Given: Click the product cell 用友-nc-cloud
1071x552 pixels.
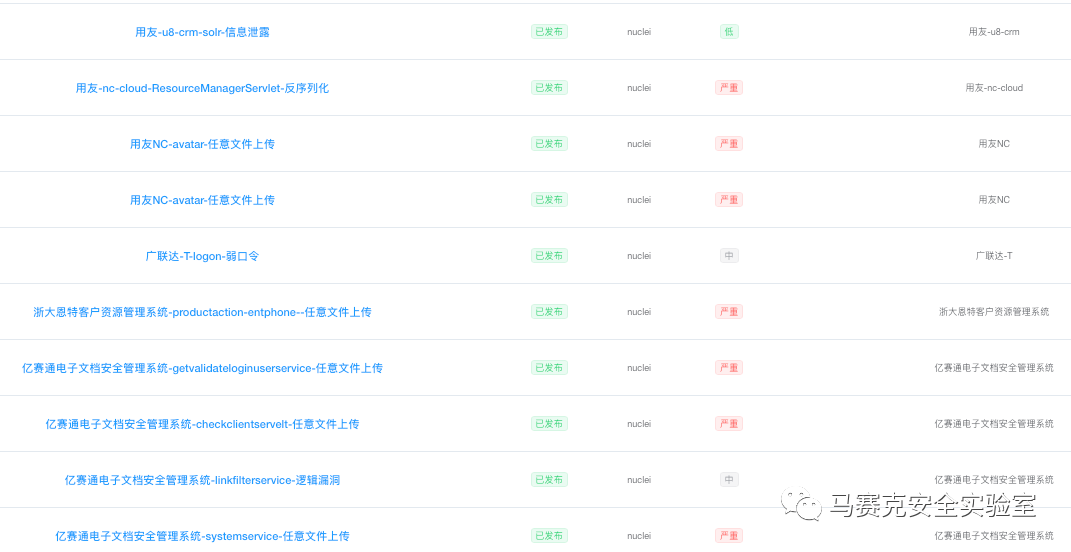Looking at the screenshot, I should (994, 87).
